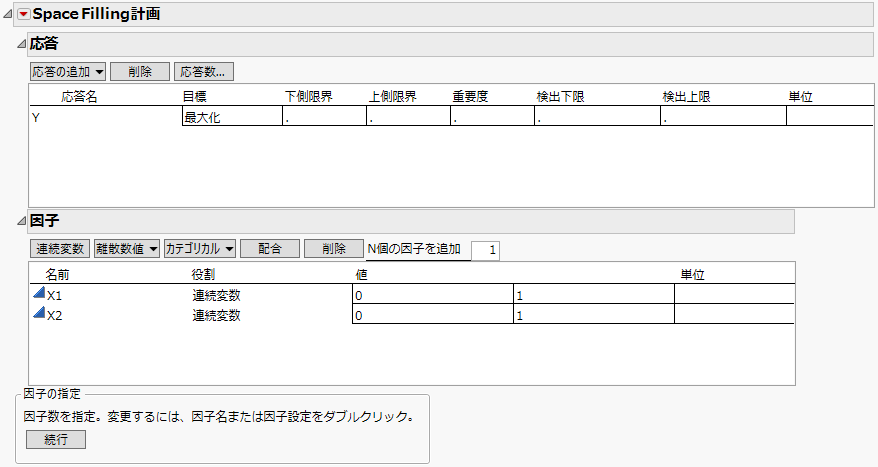This screenshot has height=467, width=878.
Task: Click the 名前 column header in factors table
Action: pos(57,275)
